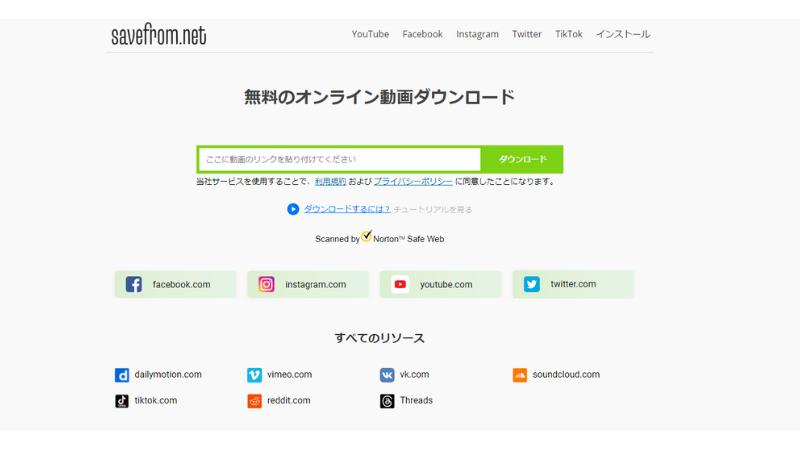Click the Twitter bird icon in twitter.com card

(532, 284)
